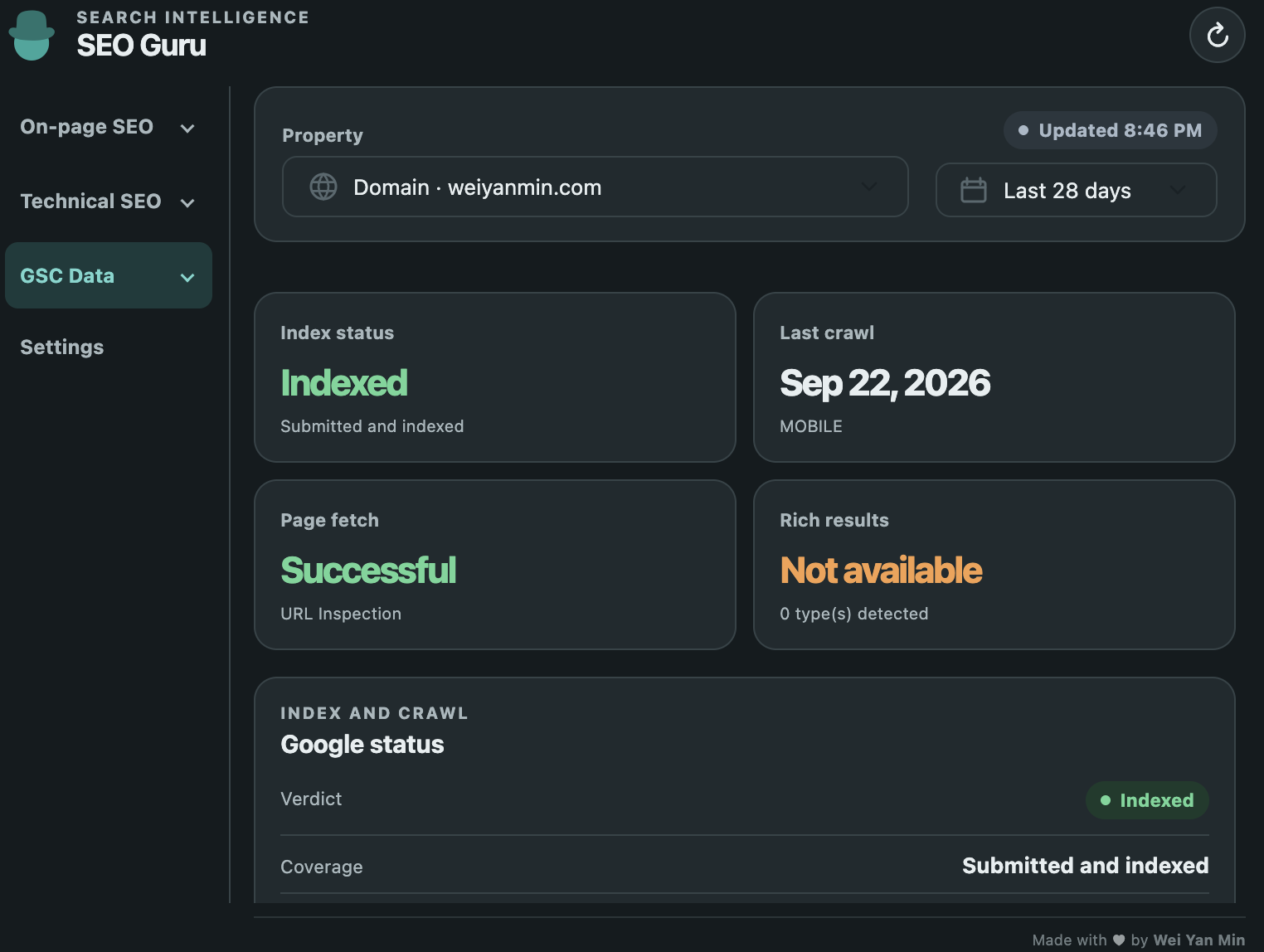Click the Last crawl card
Image resolution: width=1264 pixels, height=952 pixels.
click(994, 377)
